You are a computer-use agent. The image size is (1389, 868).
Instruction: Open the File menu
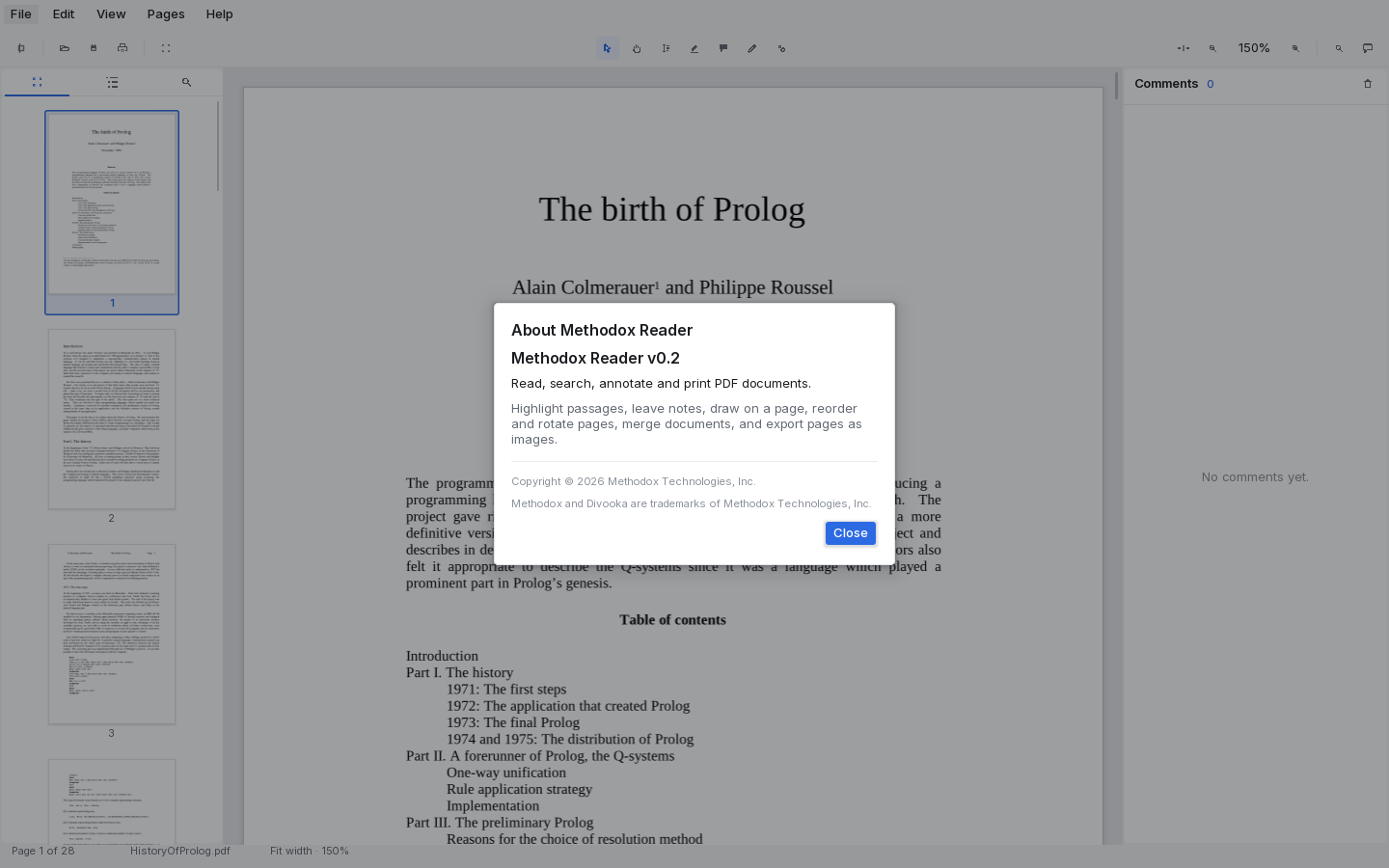pos(20,14)
